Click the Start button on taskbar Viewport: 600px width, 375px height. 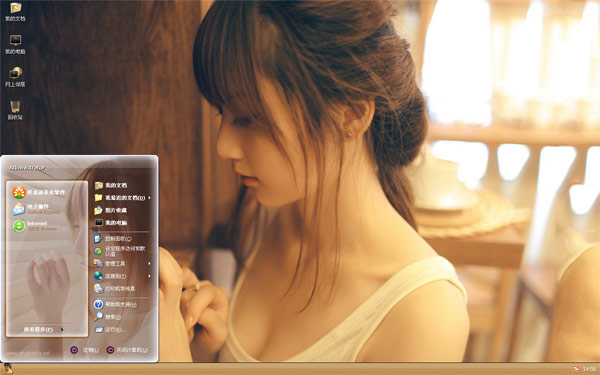click(x=7, y=369)
